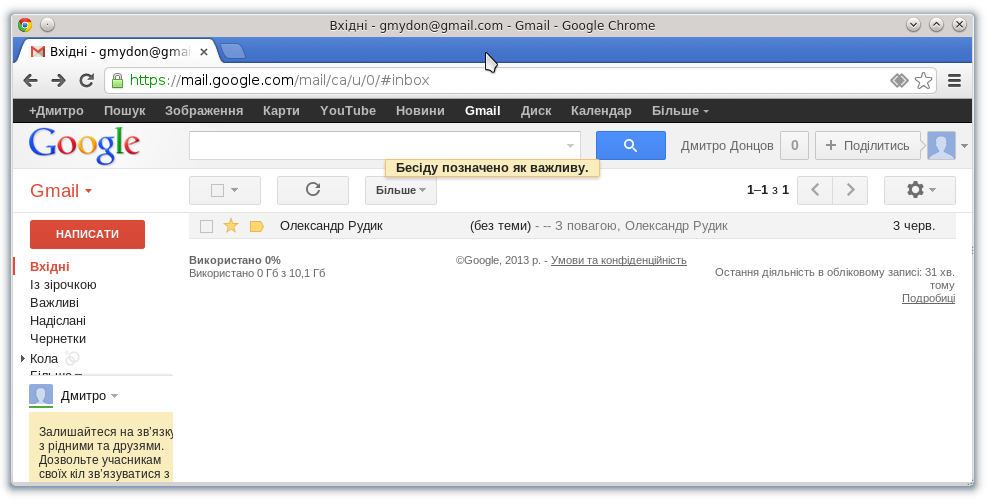This screenshot has width=991, height=503.
Task: Open the Надіслані folder
Action: [58, 320]
